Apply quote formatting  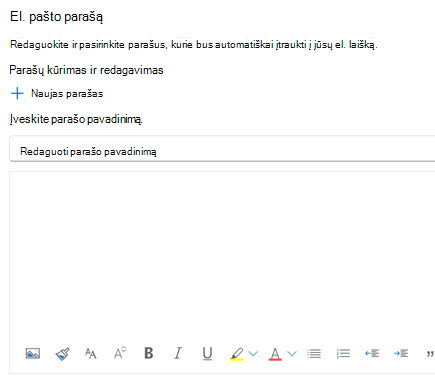(x=430, y=354)
